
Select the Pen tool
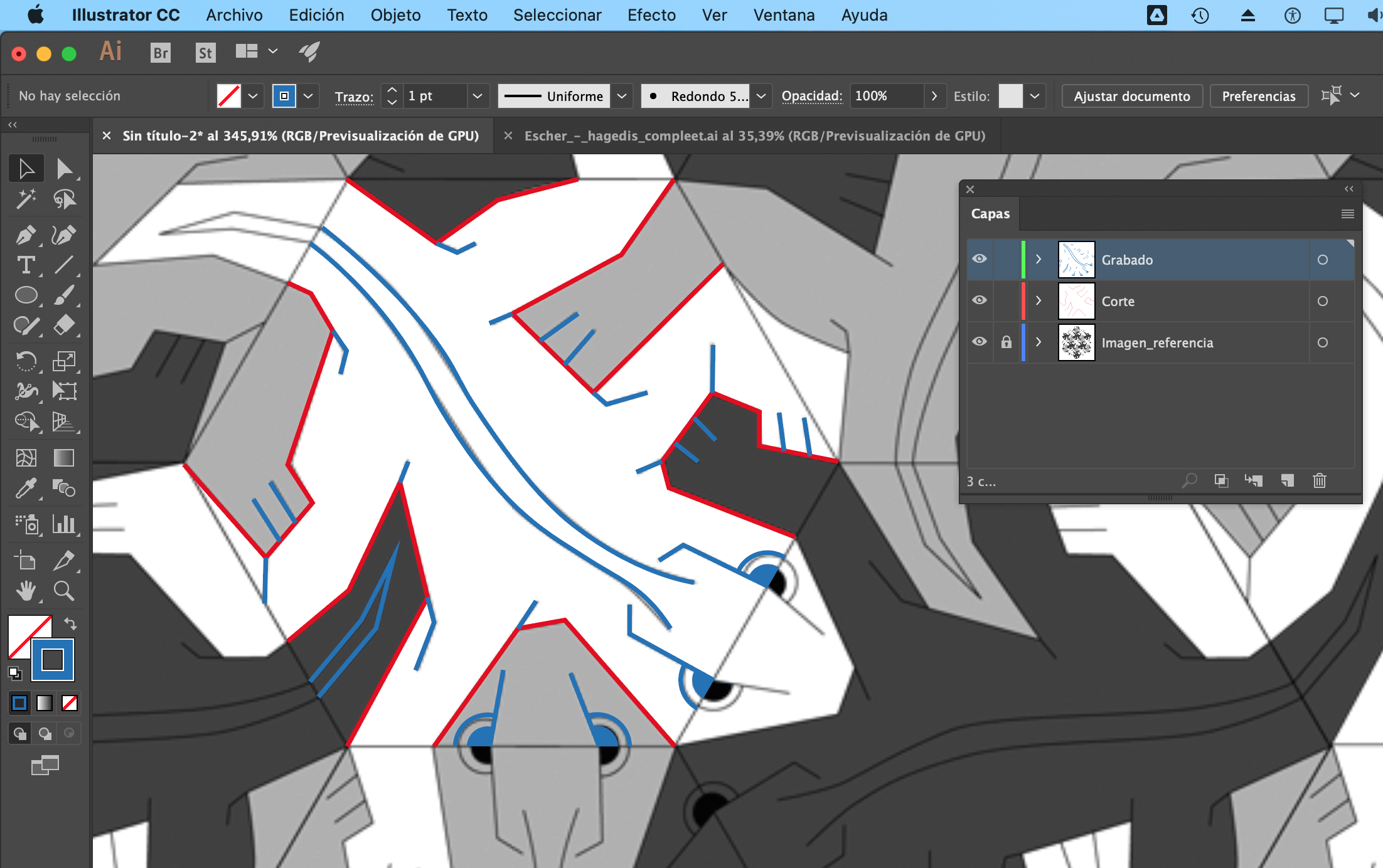[x=26, y=235]
